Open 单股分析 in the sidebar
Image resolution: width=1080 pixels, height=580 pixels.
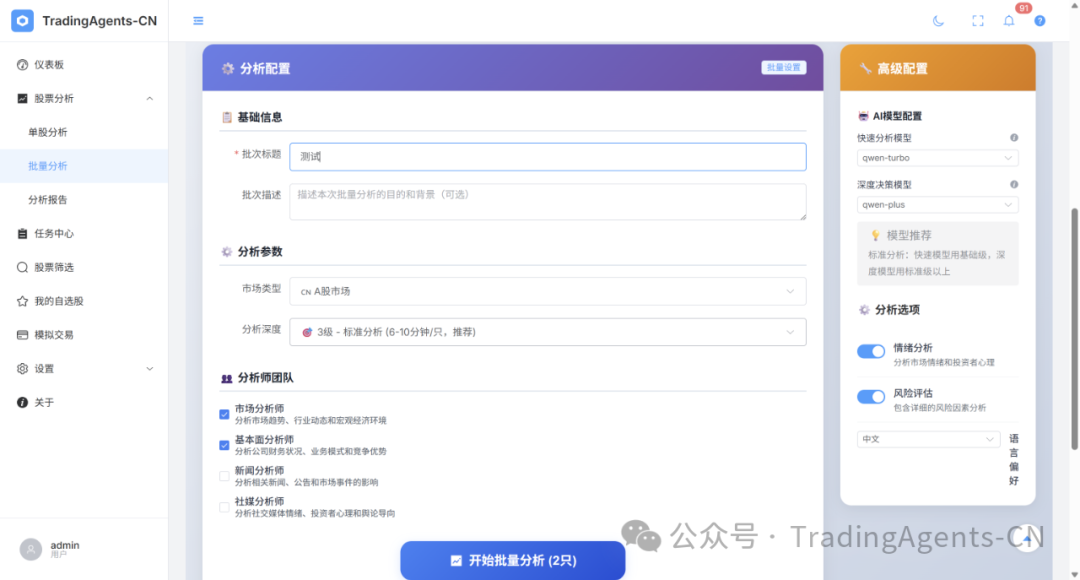[x=48, y=132]
